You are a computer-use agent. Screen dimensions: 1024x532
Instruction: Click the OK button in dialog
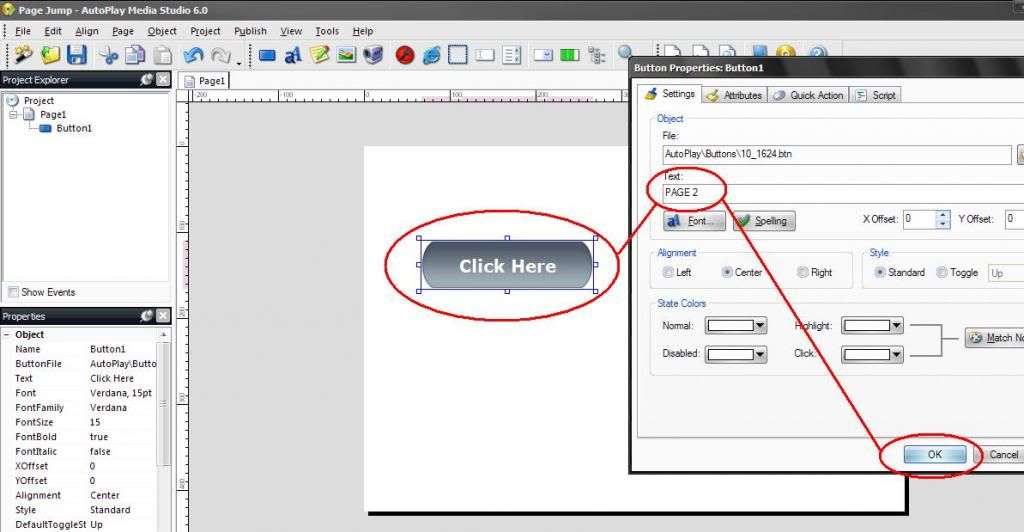[x=935, y=454]
